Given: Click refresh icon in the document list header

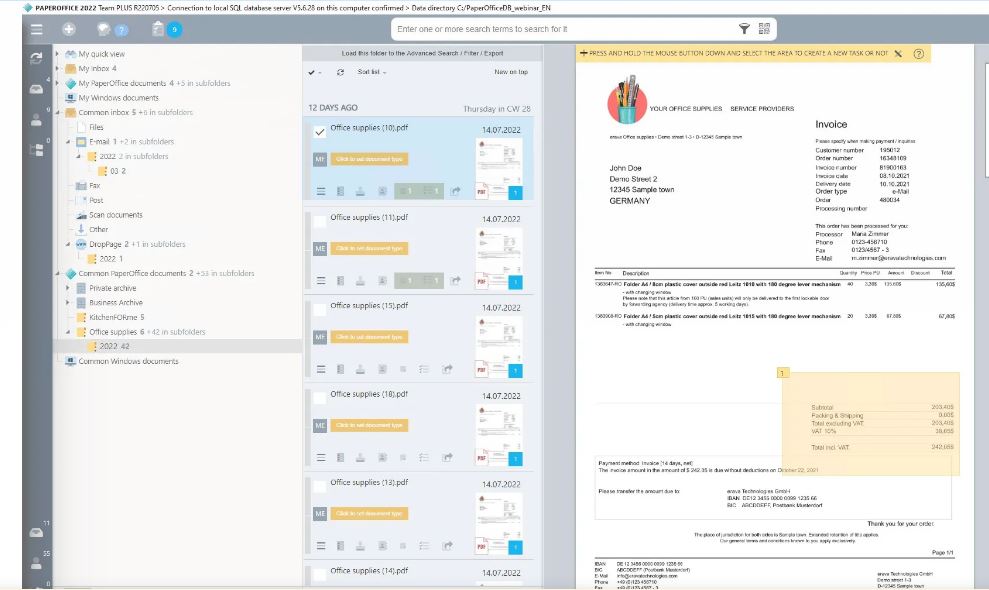Looking at the screenshot, I should tap(340, 73).
